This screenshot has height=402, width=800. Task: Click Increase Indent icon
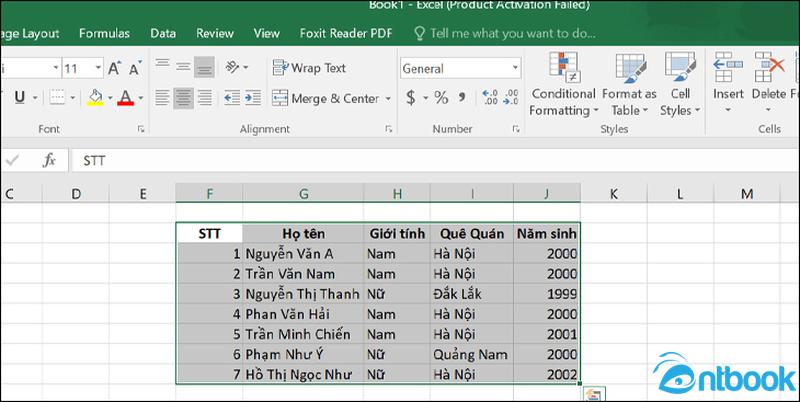[253, 98]
